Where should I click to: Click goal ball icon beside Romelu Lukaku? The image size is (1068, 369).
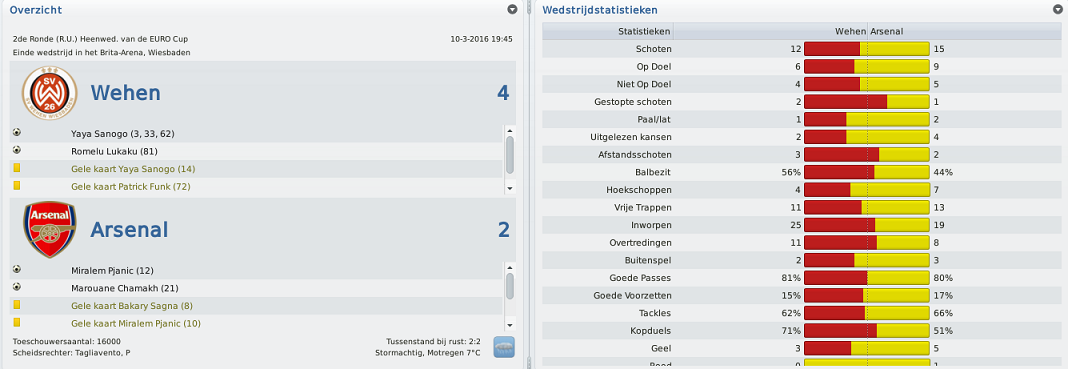17,150
